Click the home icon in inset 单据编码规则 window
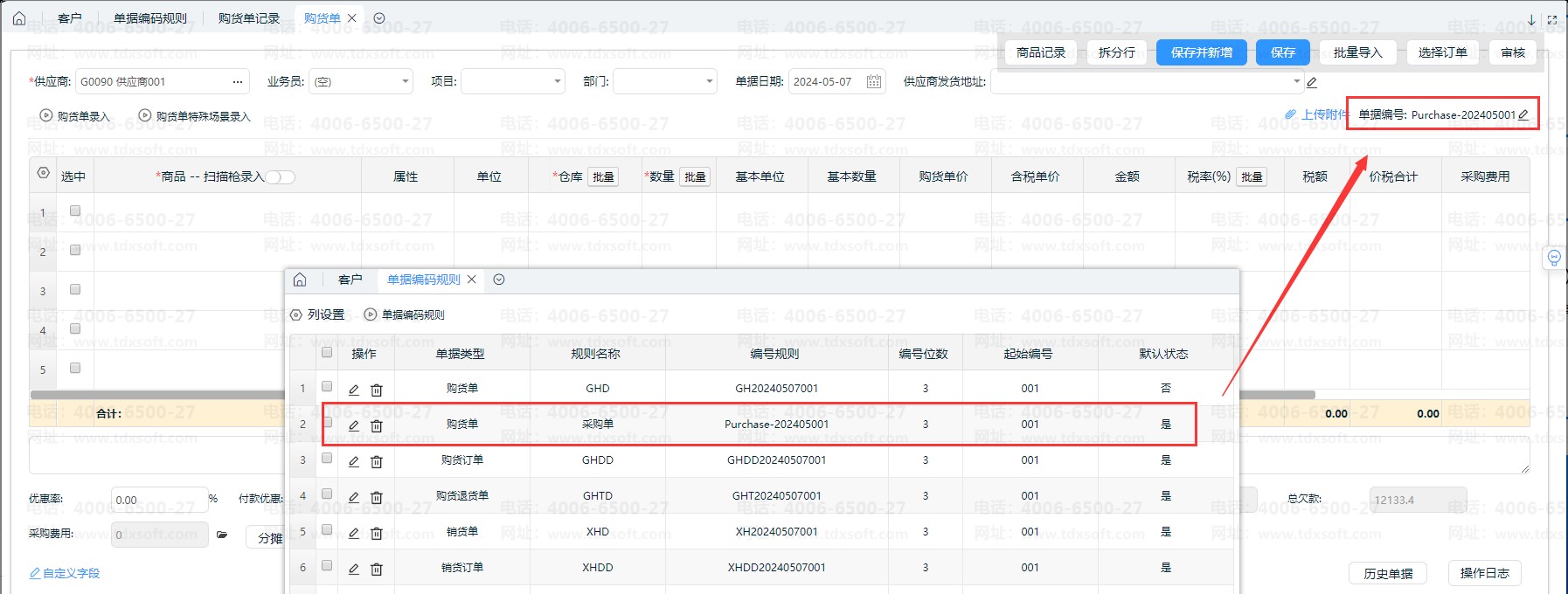Viewport: 1568px width, 594px height. [x=300, y=280]
